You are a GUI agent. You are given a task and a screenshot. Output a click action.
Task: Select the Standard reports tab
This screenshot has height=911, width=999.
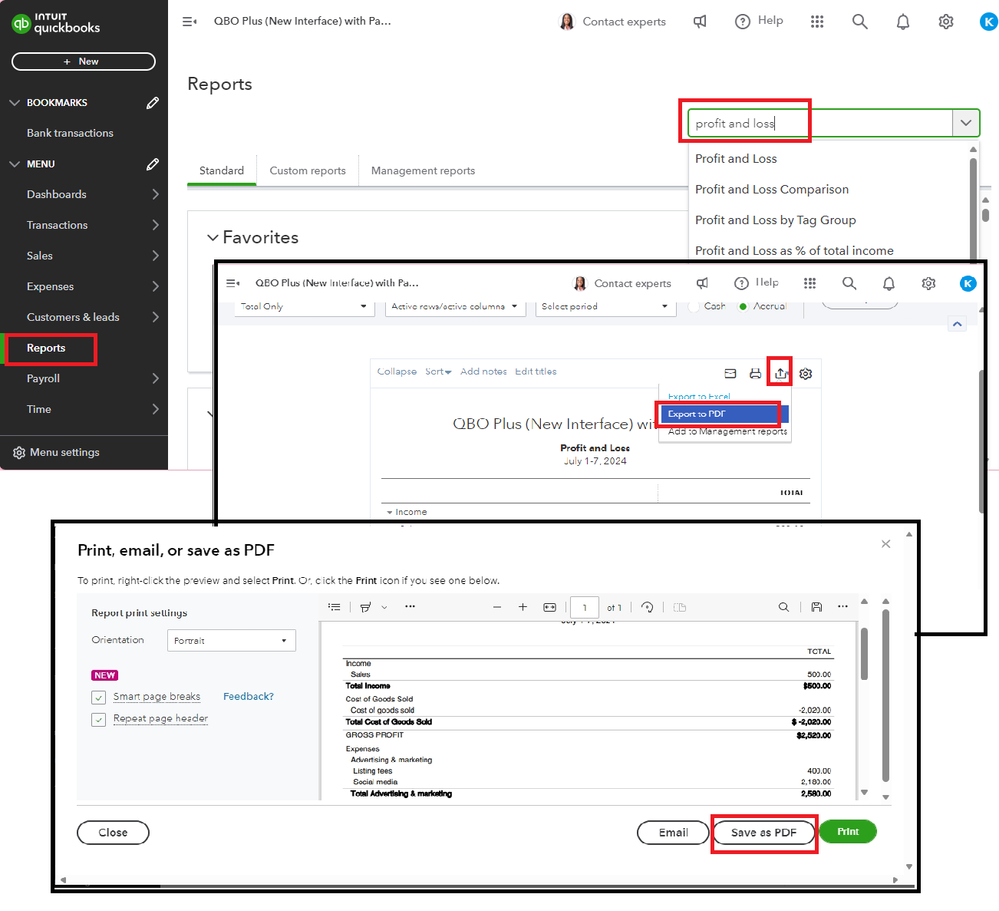click(222, 171)
